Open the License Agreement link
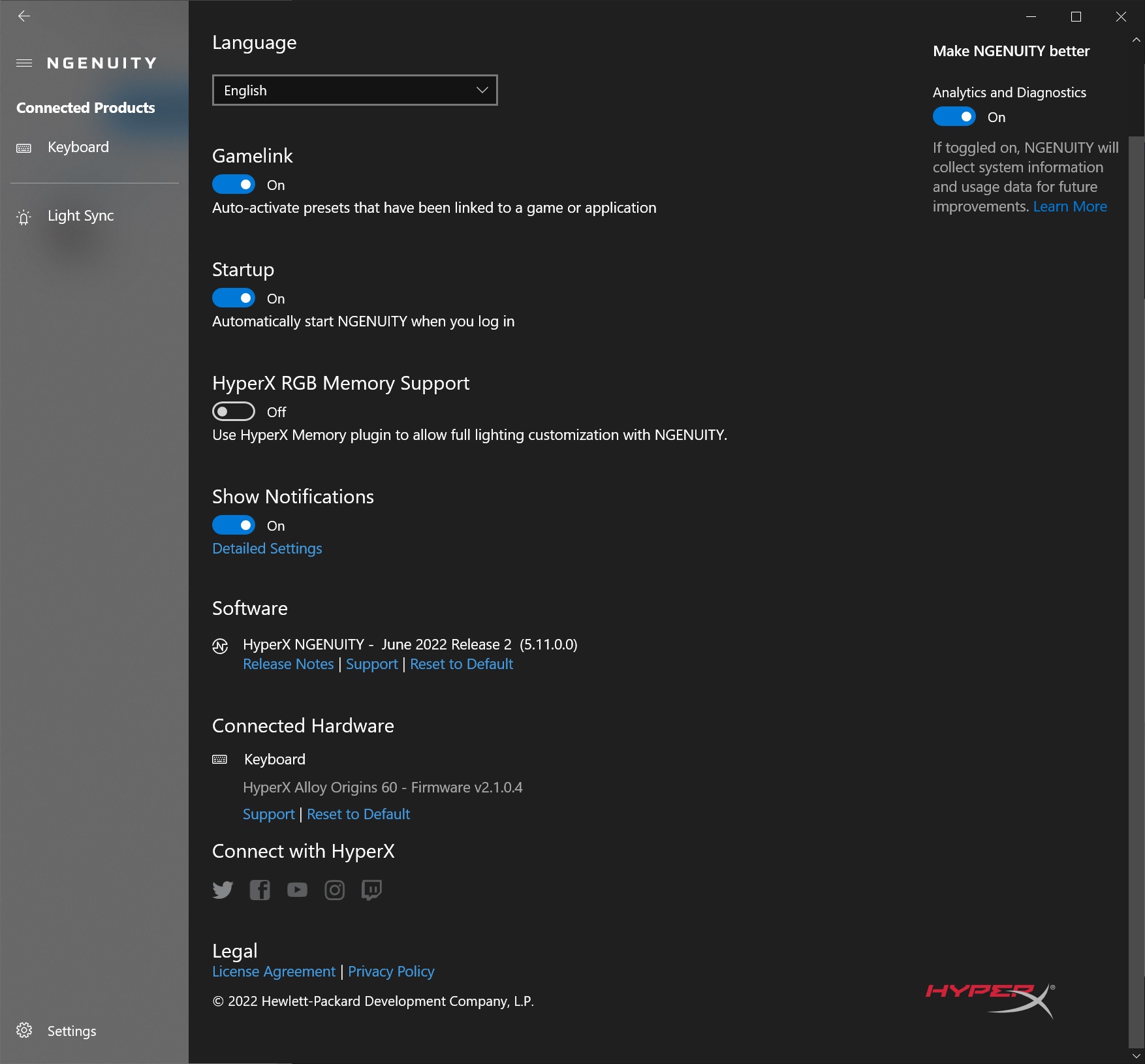 pos(274,971)
